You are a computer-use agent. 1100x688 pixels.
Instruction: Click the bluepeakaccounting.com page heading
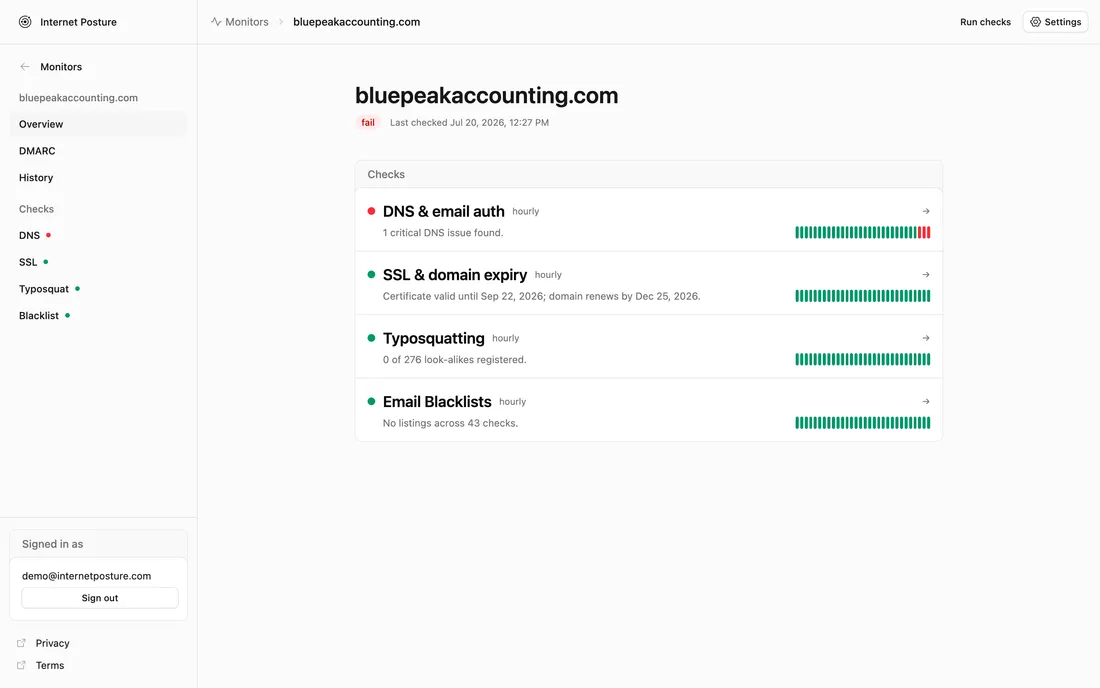pyautogui.click(x=486, y=95)
